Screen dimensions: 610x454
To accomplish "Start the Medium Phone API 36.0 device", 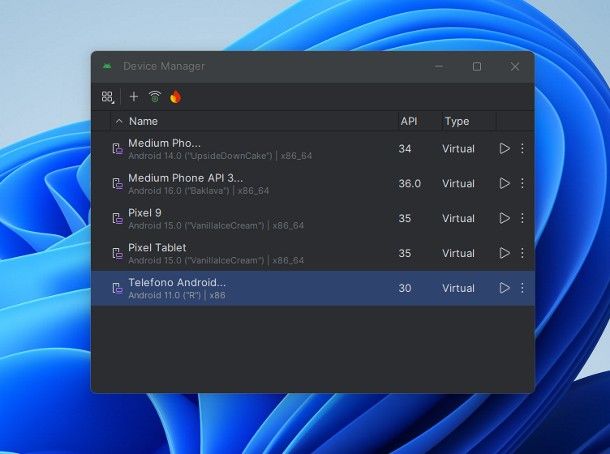I will (504, 183).
